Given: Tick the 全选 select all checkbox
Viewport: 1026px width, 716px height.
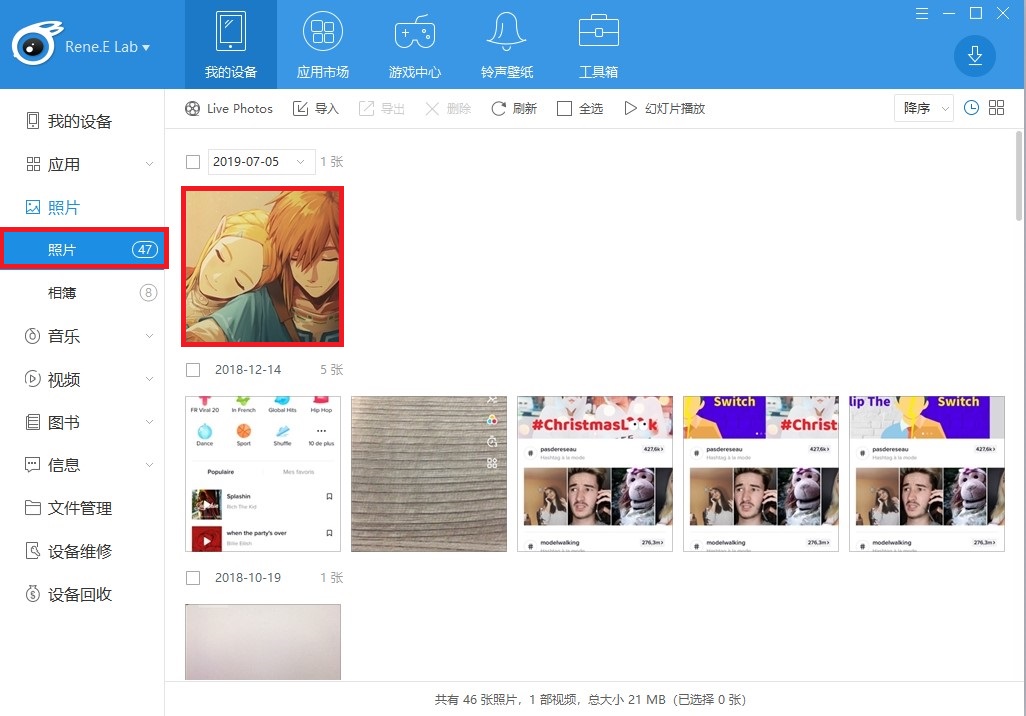Looking at the screenshot, I should [x=564, y=109].
